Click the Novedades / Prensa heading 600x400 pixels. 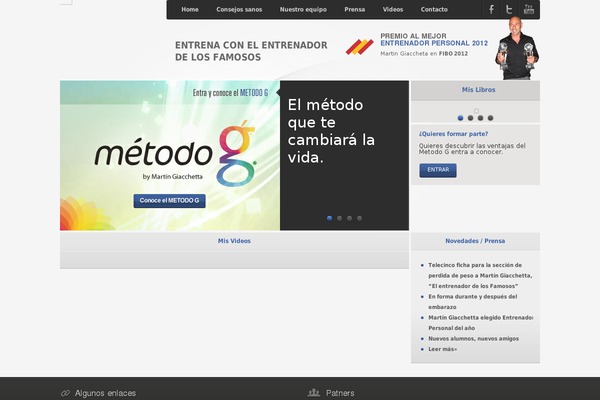pos(475,241)
